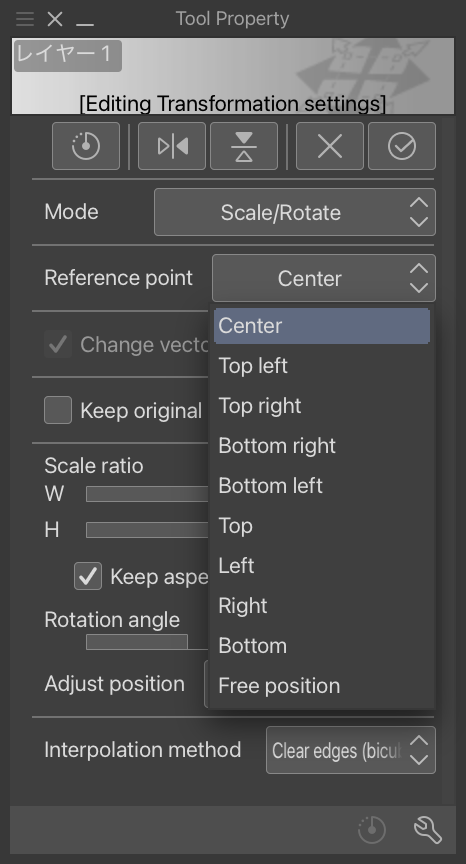Screen dimensions: 466x864
Task: Pick Bottom right reference point
Action: click(322, 446)
